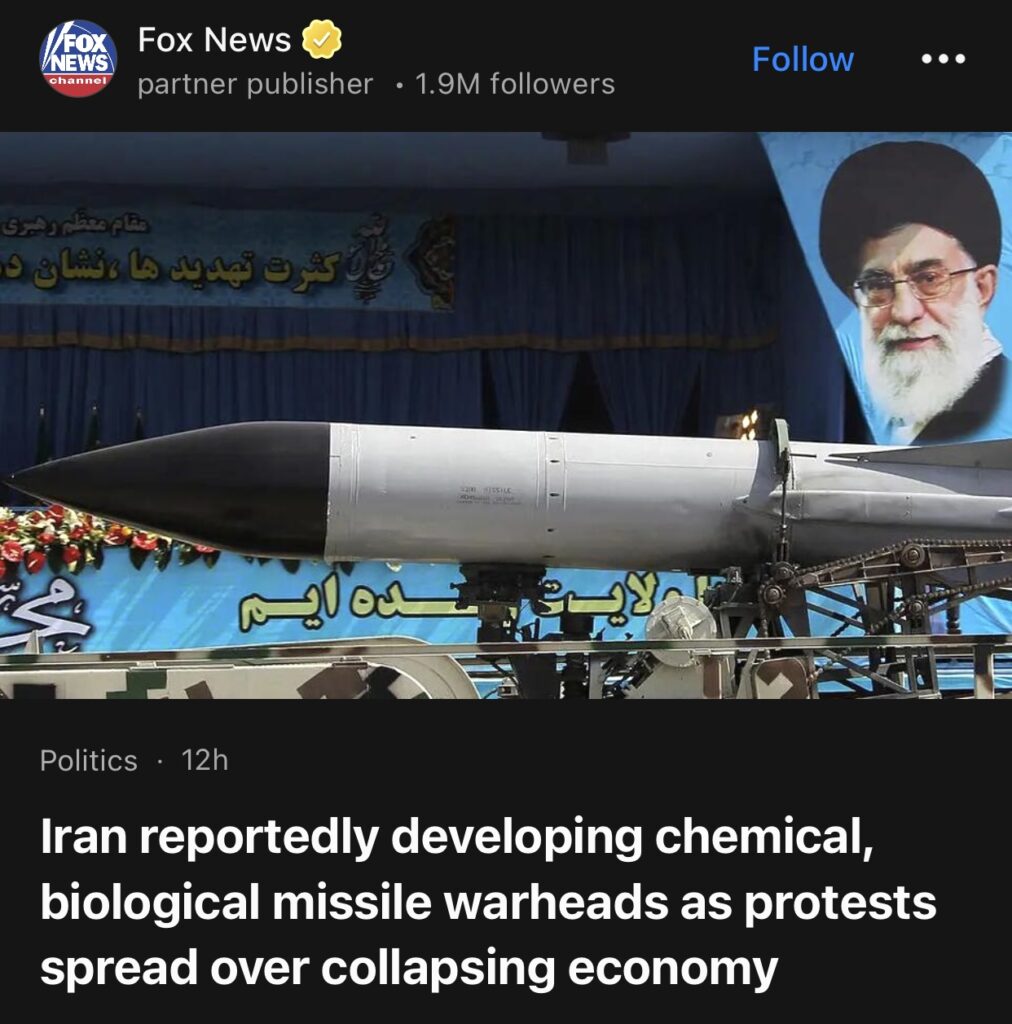Image resolution: width=1012 pixels, height=1024 pixels.
Task: Open the three-dot more options menu
Action: [x=943, y=59]
